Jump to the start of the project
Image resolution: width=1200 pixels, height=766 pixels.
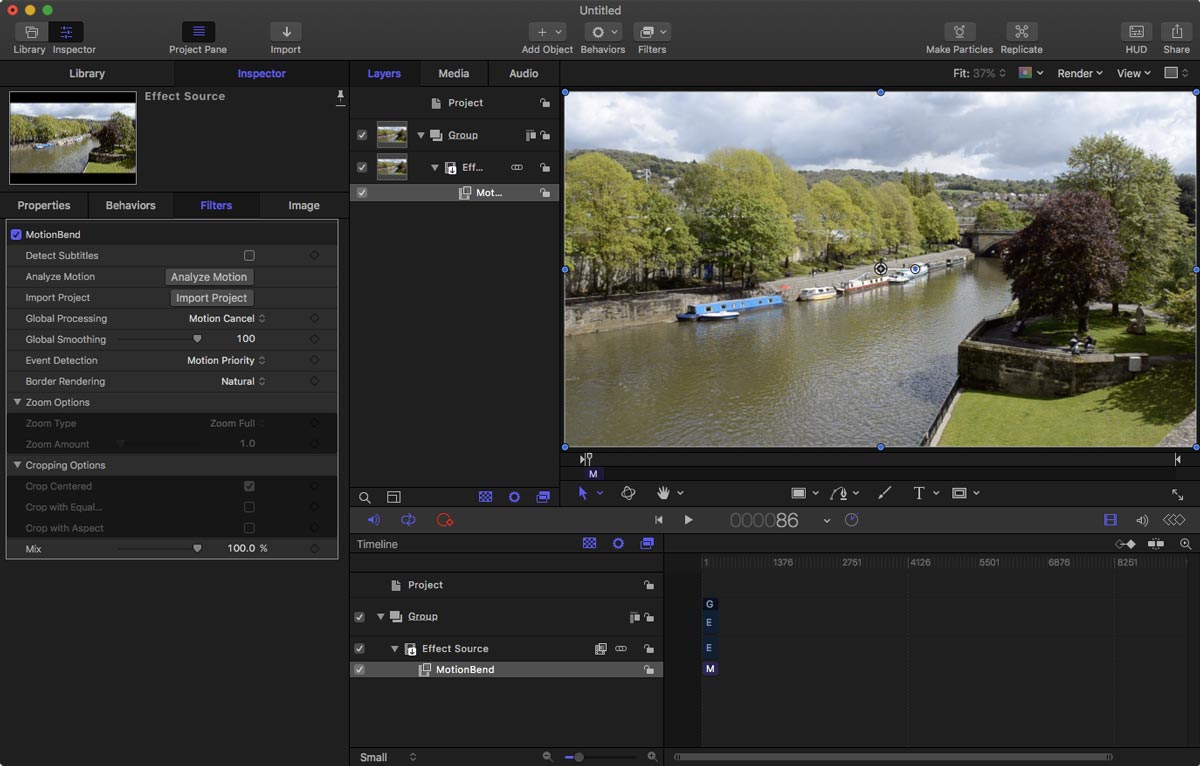[658, 520]
